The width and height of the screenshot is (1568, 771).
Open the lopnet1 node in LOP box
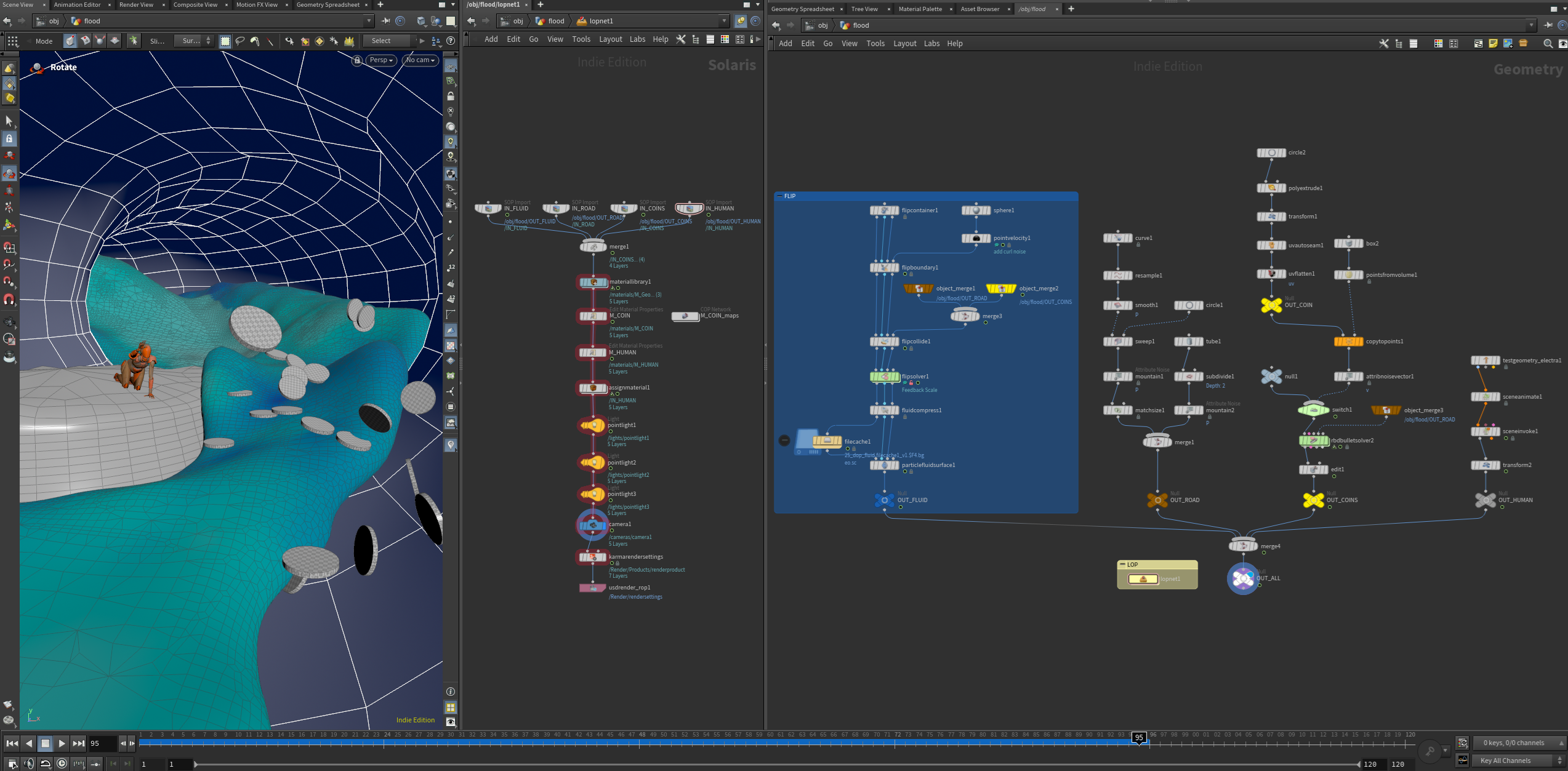pyautogui.click(x=1143, y=579)
